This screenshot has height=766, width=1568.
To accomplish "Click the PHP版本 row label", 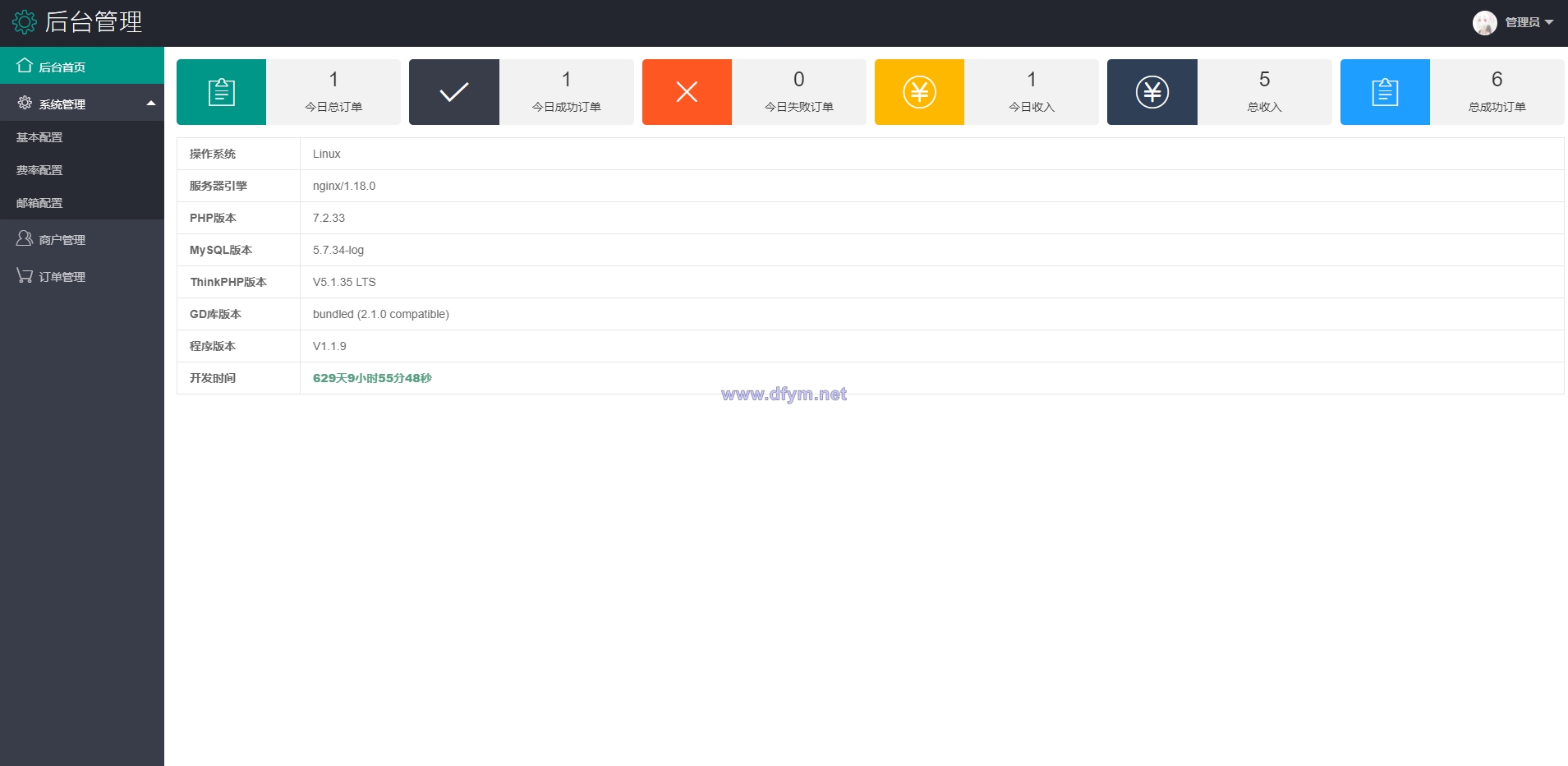I will (213, 218).
